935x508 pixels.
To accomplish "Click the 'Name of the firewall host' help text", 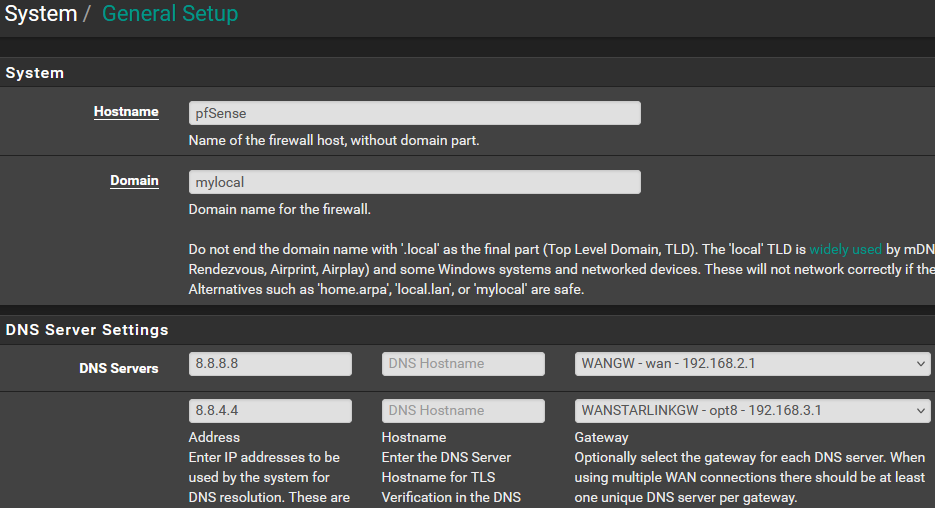I will [x=334, y=141].
